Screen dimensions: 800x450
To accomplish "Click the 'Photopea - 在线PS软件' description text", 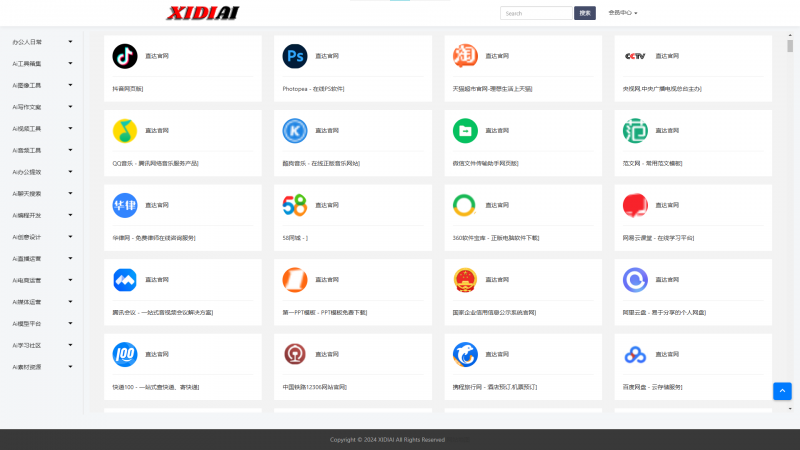I will (313, 89).
